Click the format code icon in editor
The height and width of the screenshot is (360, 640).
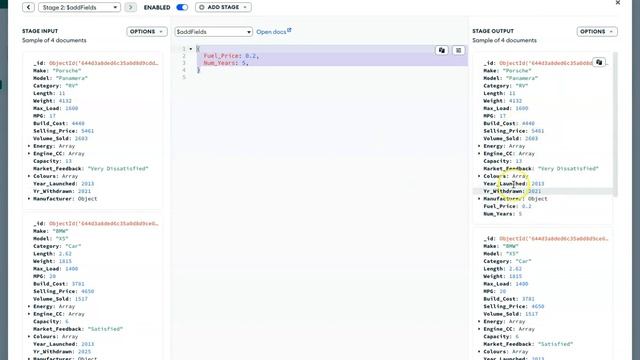click(458, 50)
